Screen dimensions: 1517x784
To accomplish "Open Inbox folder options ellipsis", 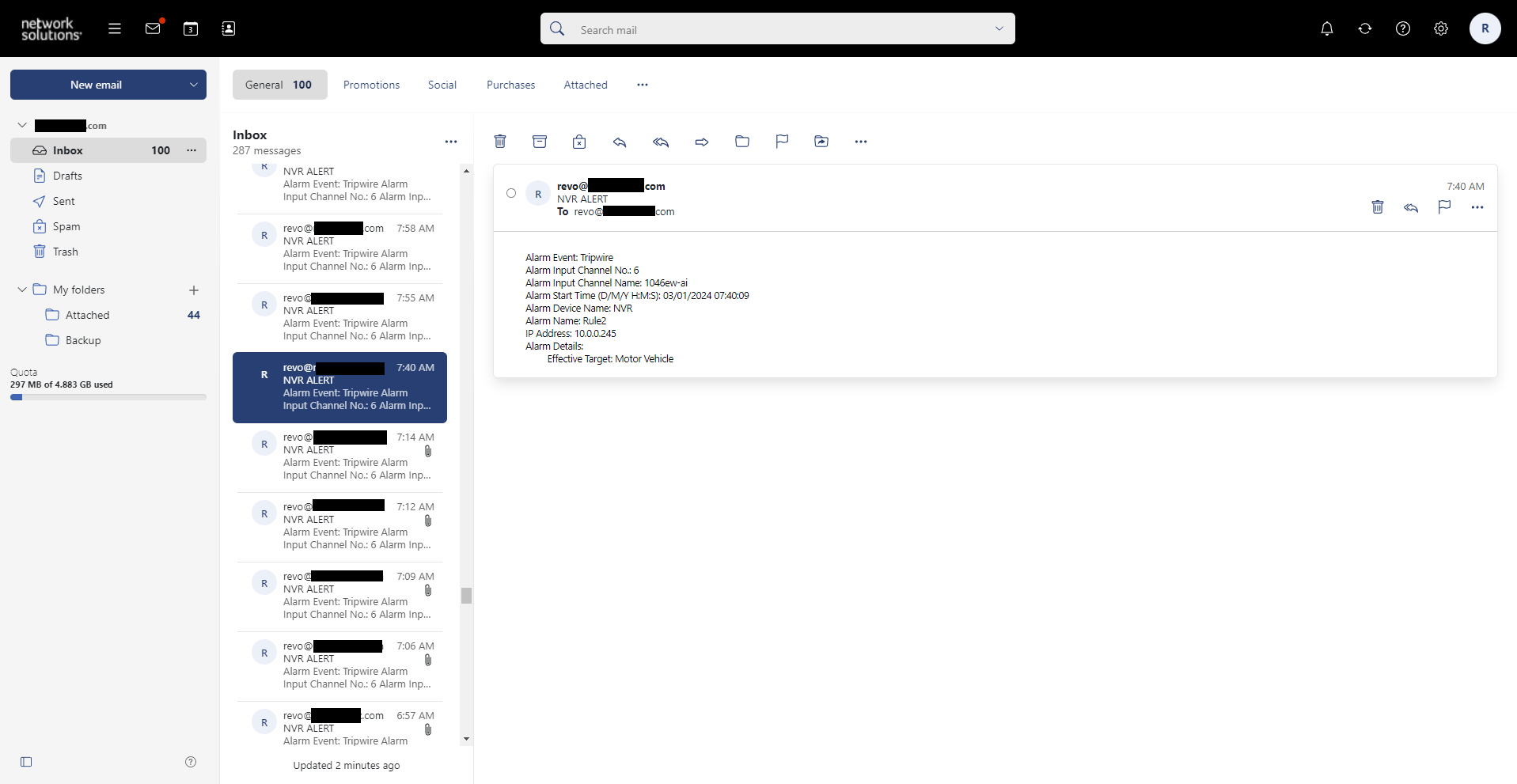I will pos(192,150).
